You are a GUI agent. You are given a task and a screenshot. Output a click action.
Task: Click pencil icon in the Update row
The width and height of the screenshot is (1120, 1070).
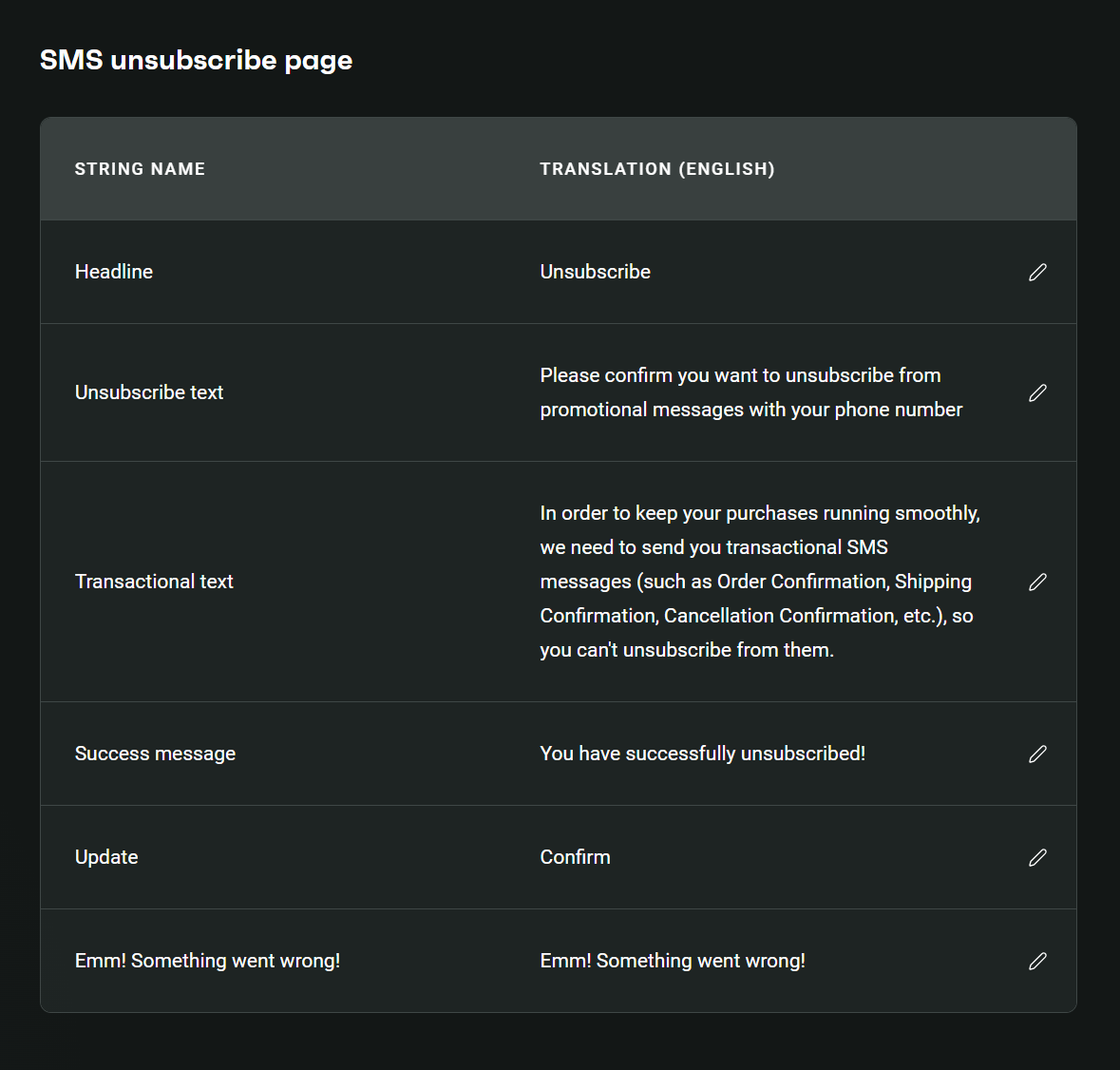click(1037, 858)
